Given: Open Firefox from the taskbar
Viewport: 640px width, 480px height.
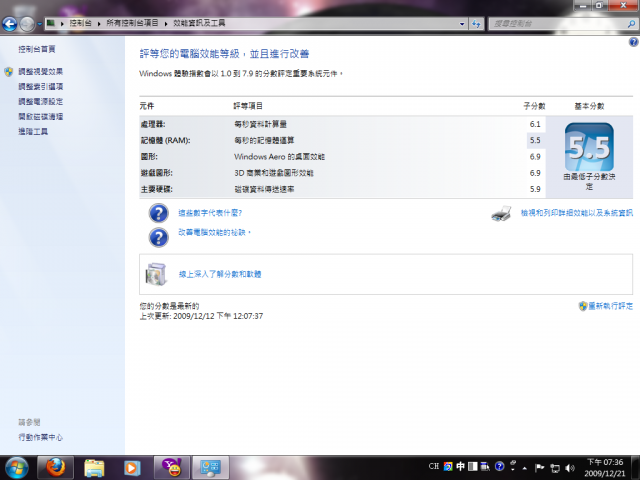Looking at the screenshot, I should pos(56,467).
